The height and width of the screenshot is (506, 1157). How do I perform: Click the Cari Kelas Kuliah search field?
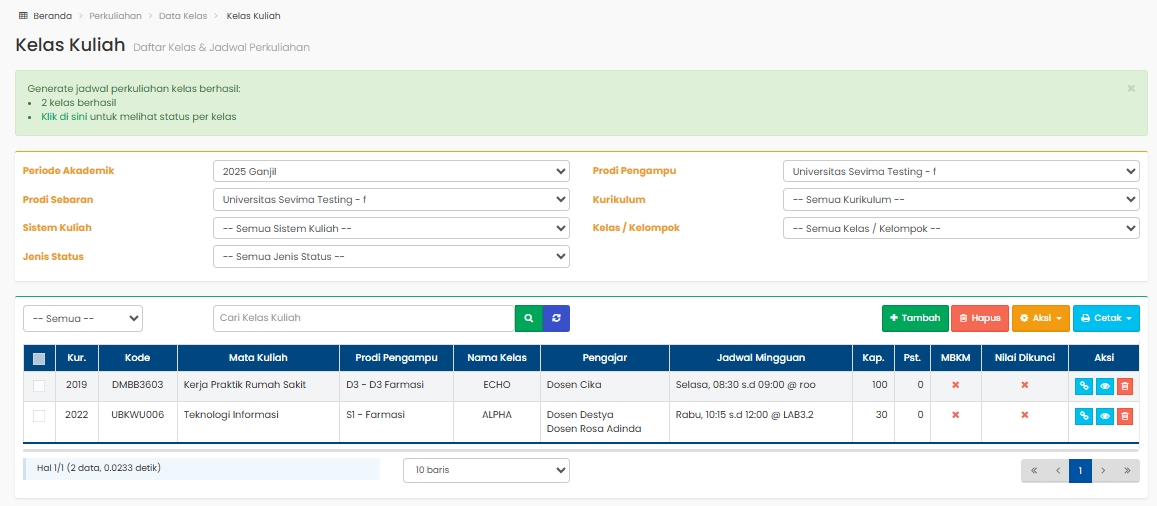tap(364, 318)
